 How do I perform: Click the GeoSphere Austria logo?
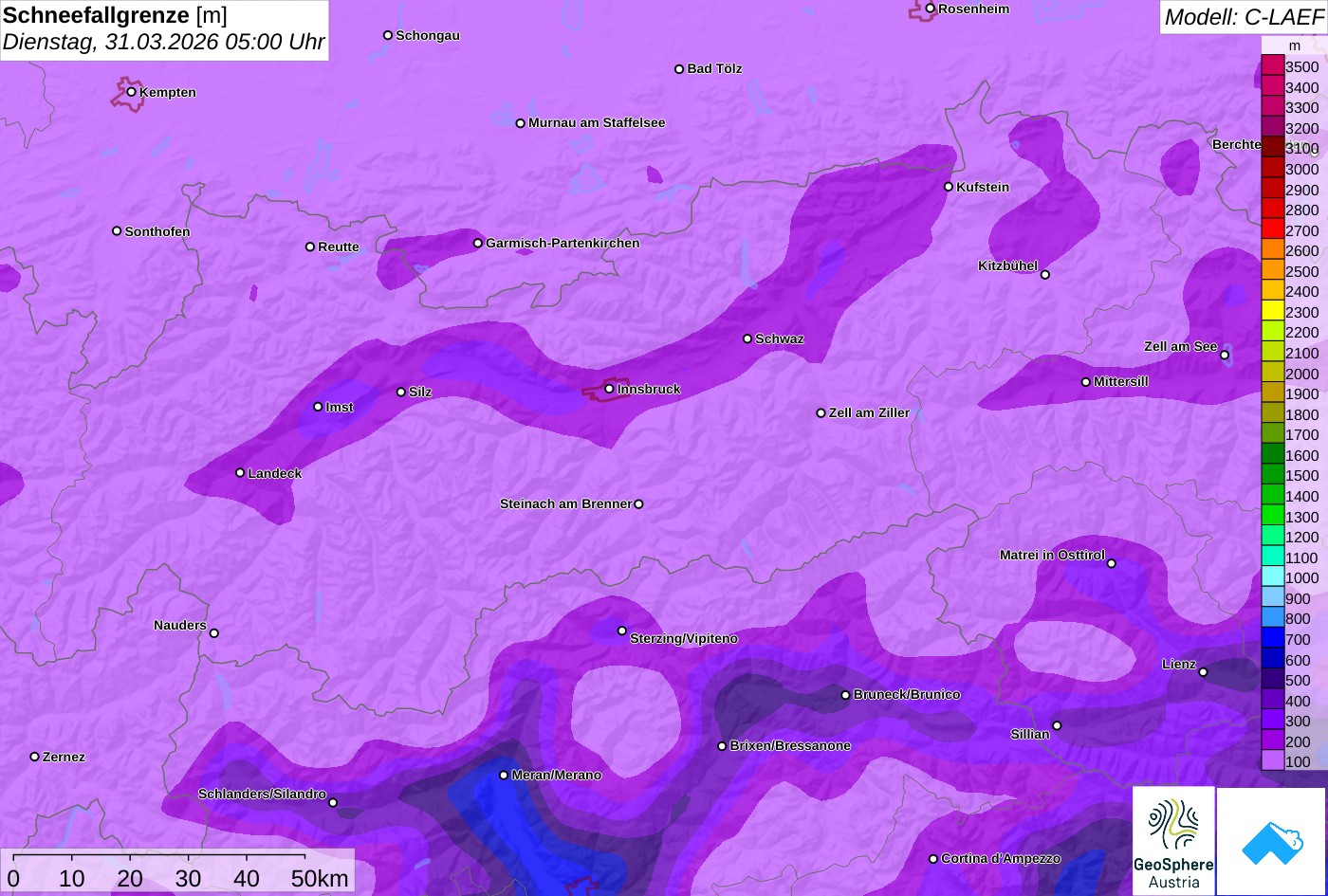tap(1173, 841)
